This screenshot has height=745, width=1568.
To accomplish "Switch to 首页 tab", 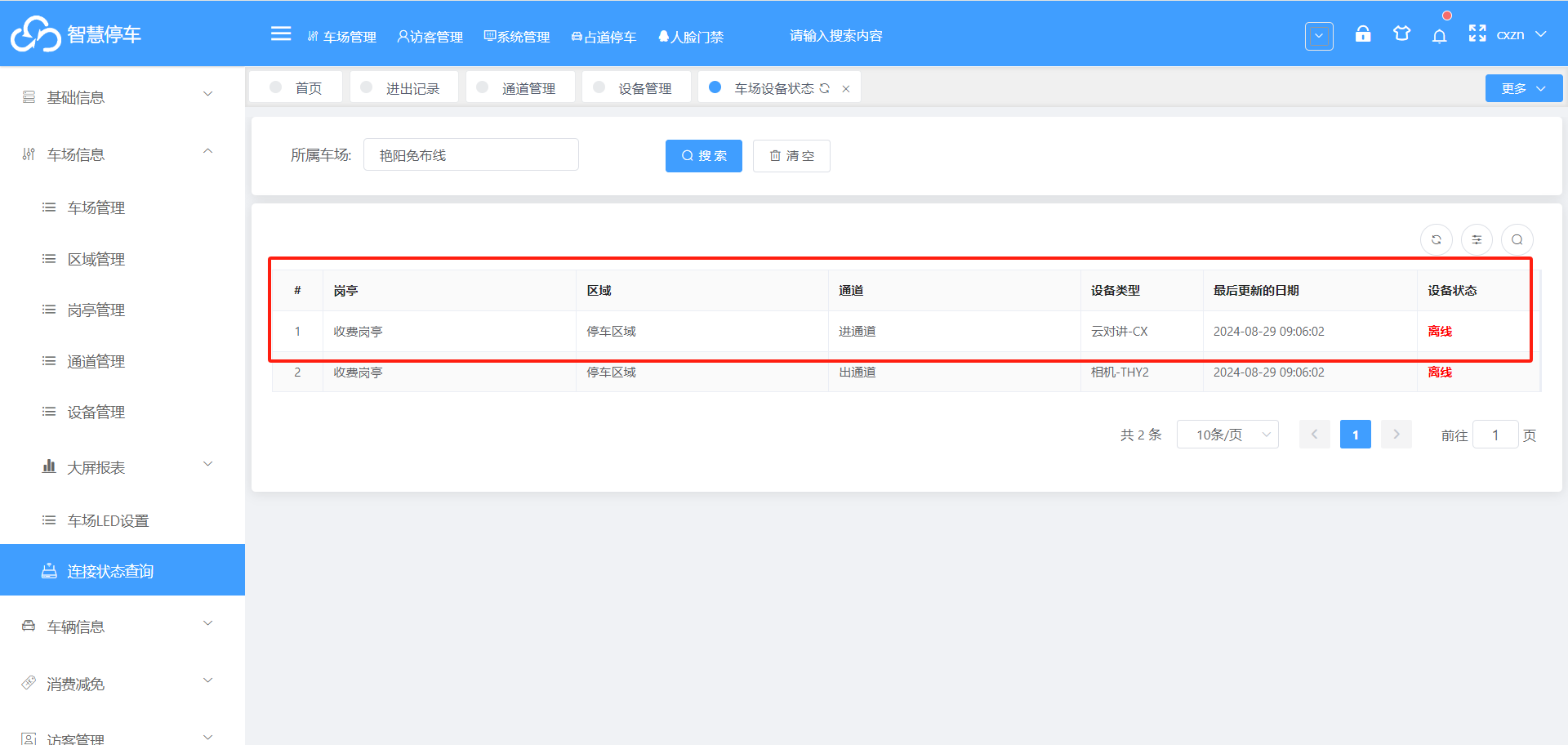I will tap(296, 87).
